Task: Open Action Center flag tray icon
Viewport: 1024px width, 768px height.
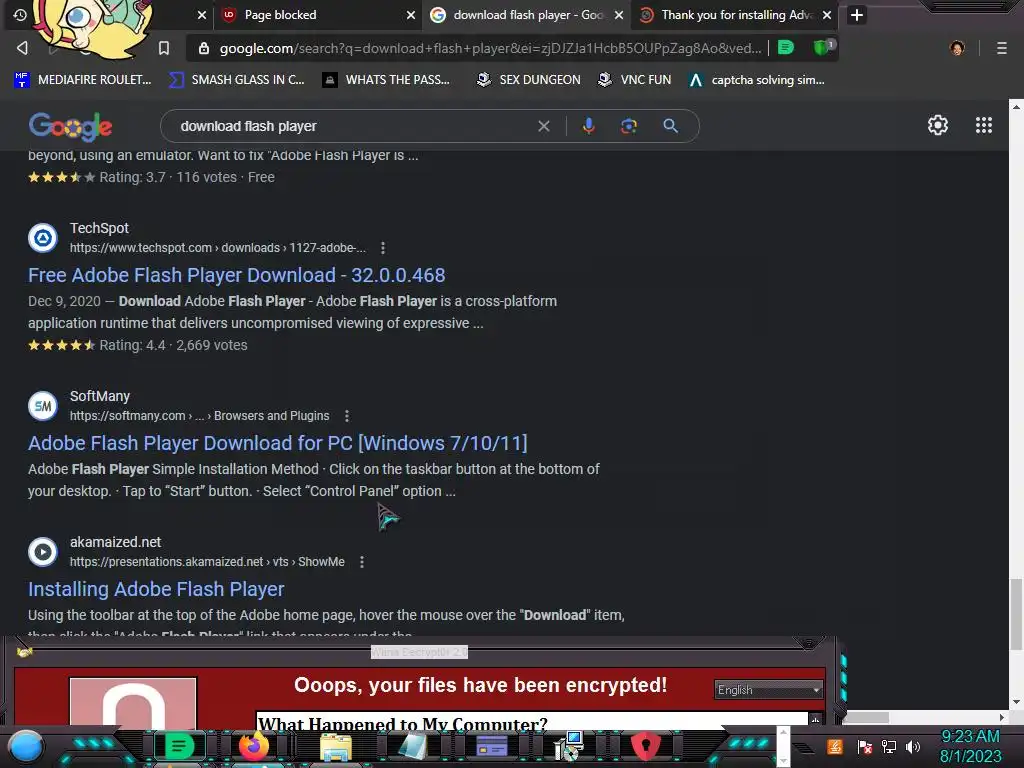Action: point(865,746)
